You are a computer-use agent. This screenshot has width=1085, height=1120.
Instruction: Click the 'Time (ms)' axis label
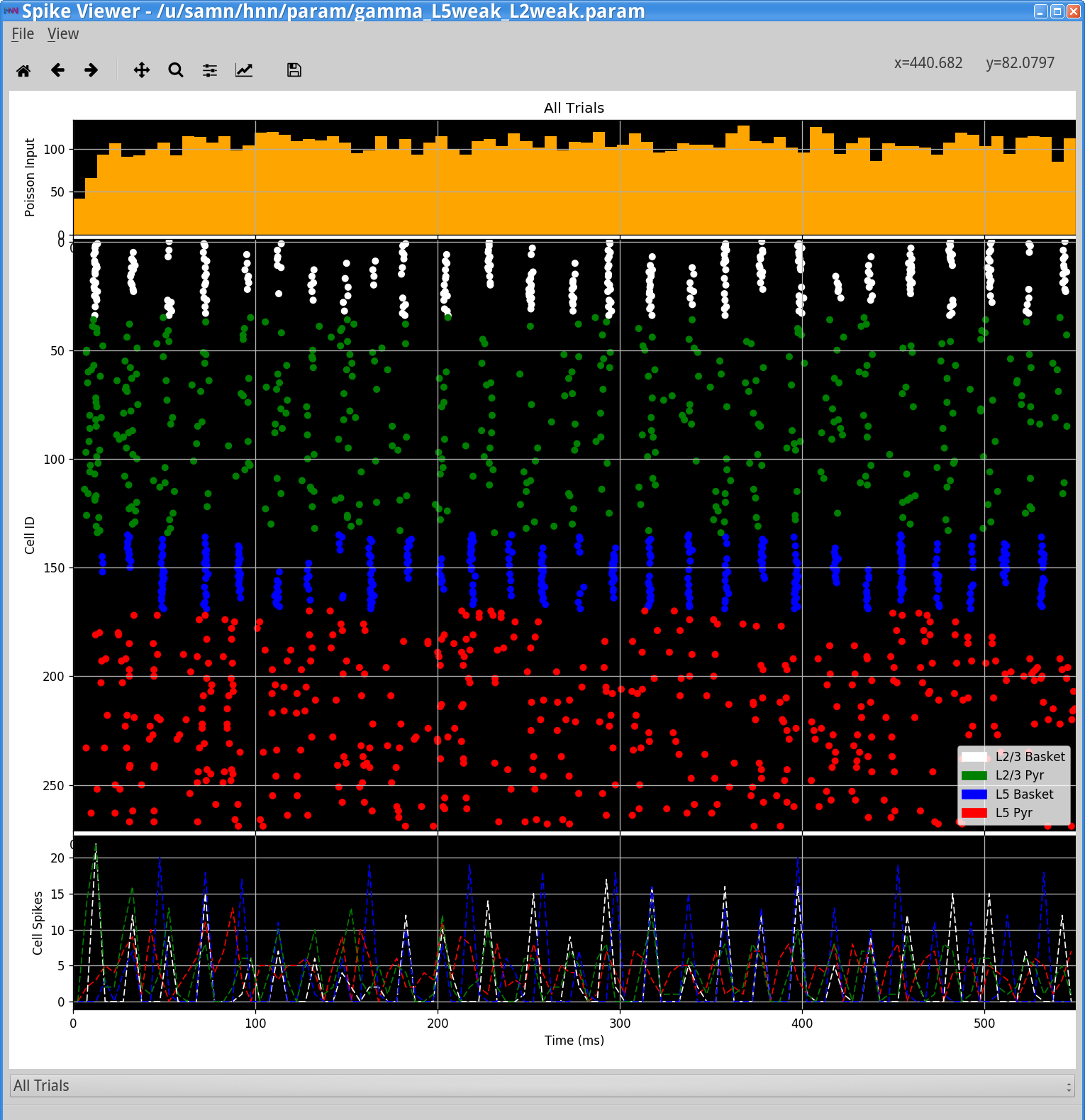(574, 1041)
